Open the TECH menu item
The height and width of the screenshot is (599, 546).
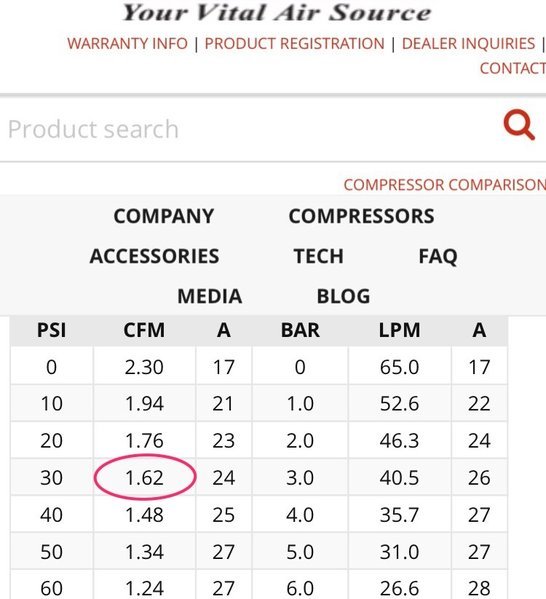(319, 256)
